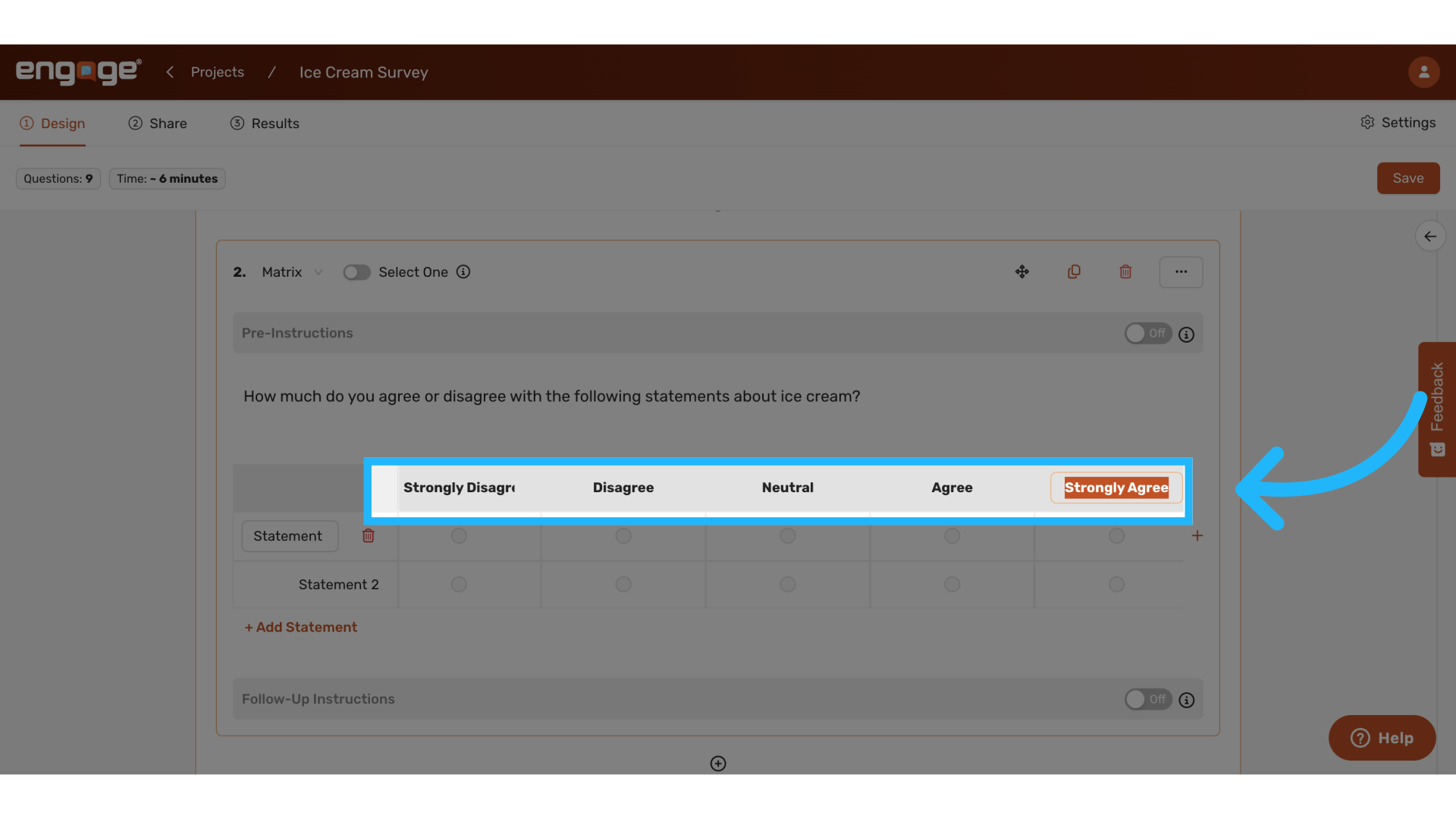Image resolution: width=1456 pixels, height=819 pixels.
Task: Open the Projects breadcrumb
Action: click(218, 72)
